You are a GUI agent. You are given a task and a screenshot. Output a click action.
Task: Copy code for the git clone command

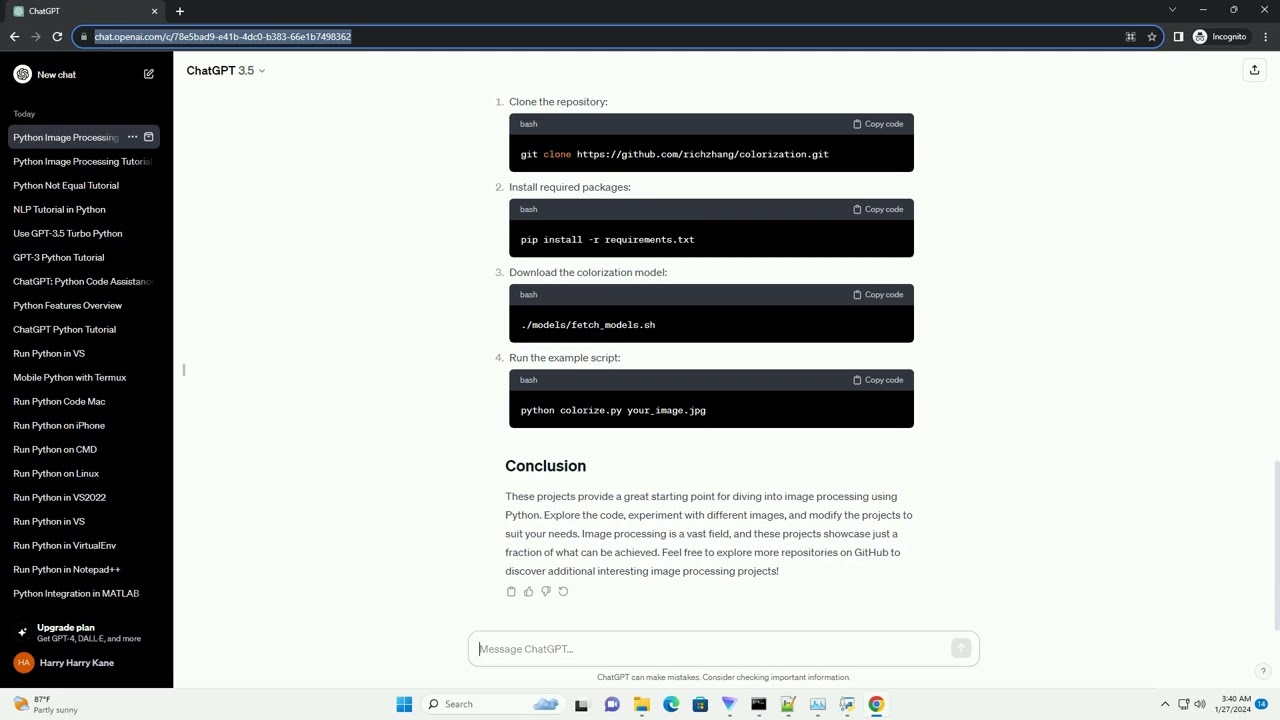(x=878, y=124)
